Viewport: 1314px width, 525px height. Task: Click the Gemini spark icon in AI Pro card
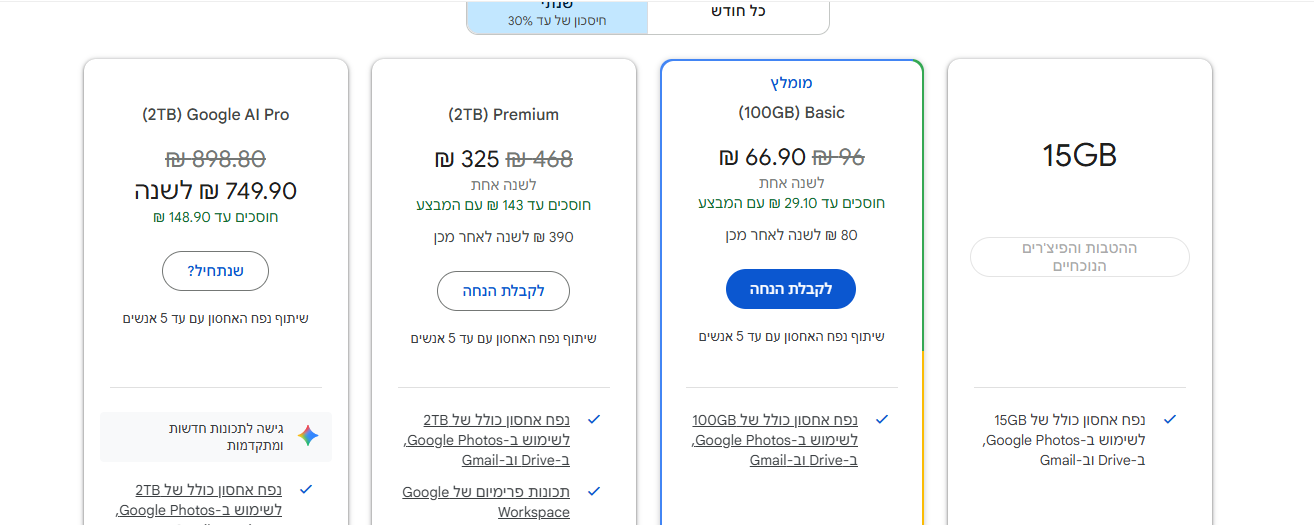click(x=308, y=436)
